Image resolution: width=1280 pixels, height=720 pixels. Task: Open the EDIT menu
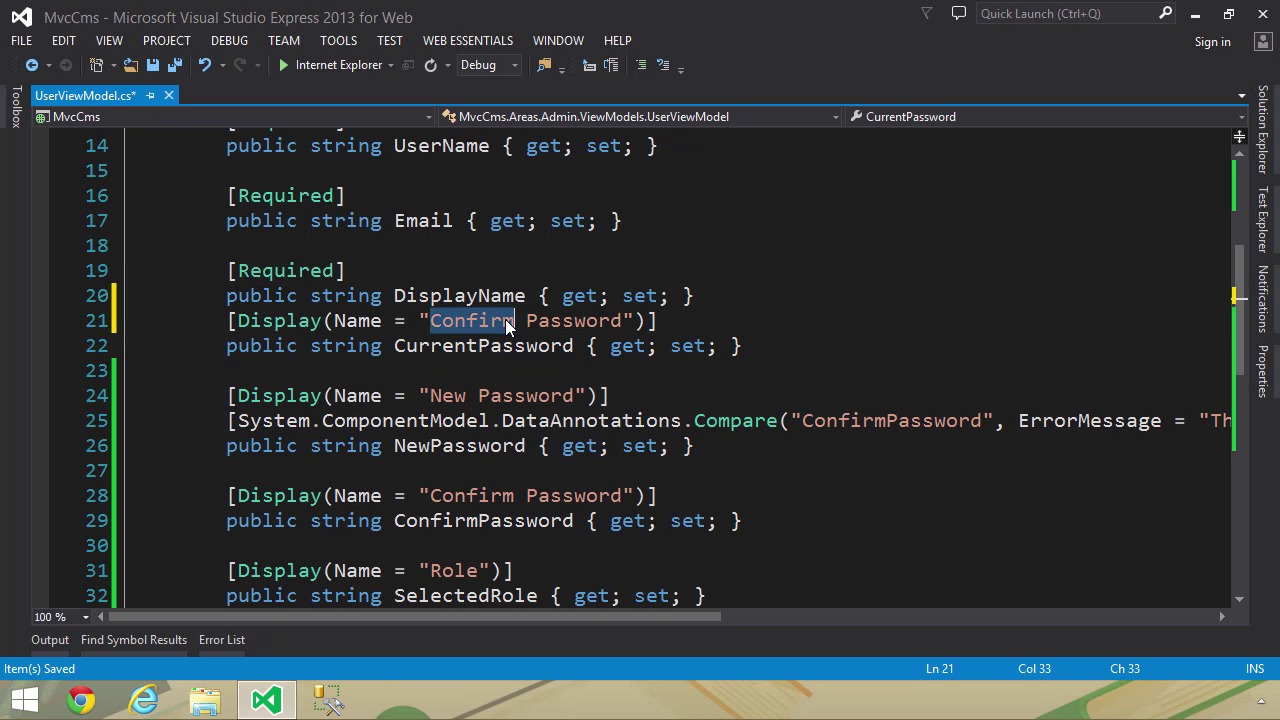pos(63,41)
